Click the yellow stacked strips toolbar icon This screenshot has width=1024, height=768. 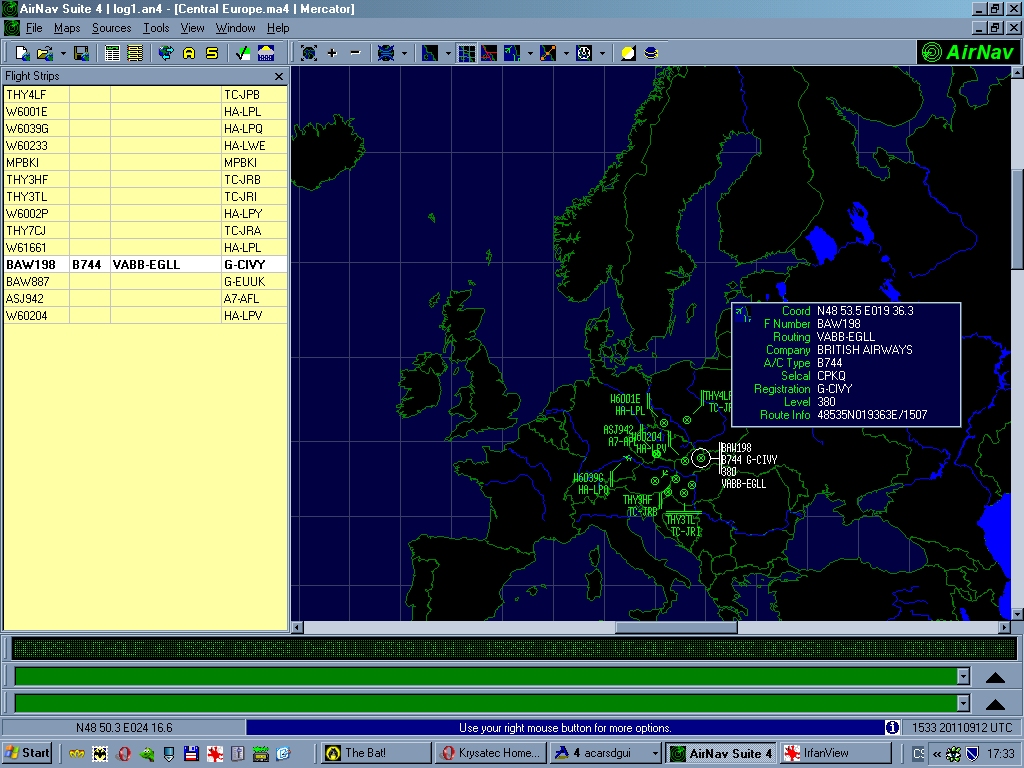(x=135, y=53)
